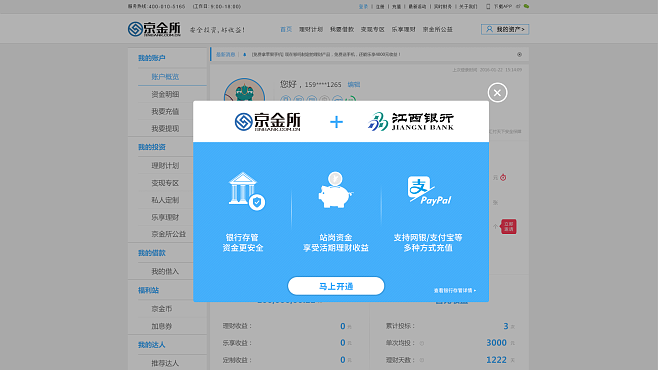The width and height of the screenshot is (658, 370).
Task: Select 账户概览 in the sidebar
Action: tap(165, 77)
